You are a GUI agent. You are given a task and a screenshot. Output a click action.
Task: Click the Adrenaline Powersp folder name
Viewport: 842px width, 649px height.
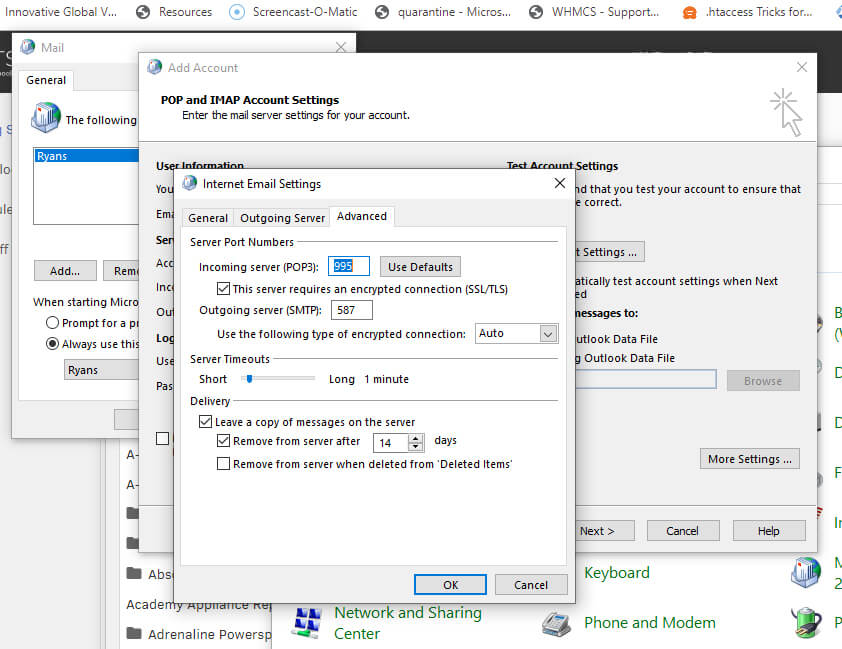click(209, 634)
